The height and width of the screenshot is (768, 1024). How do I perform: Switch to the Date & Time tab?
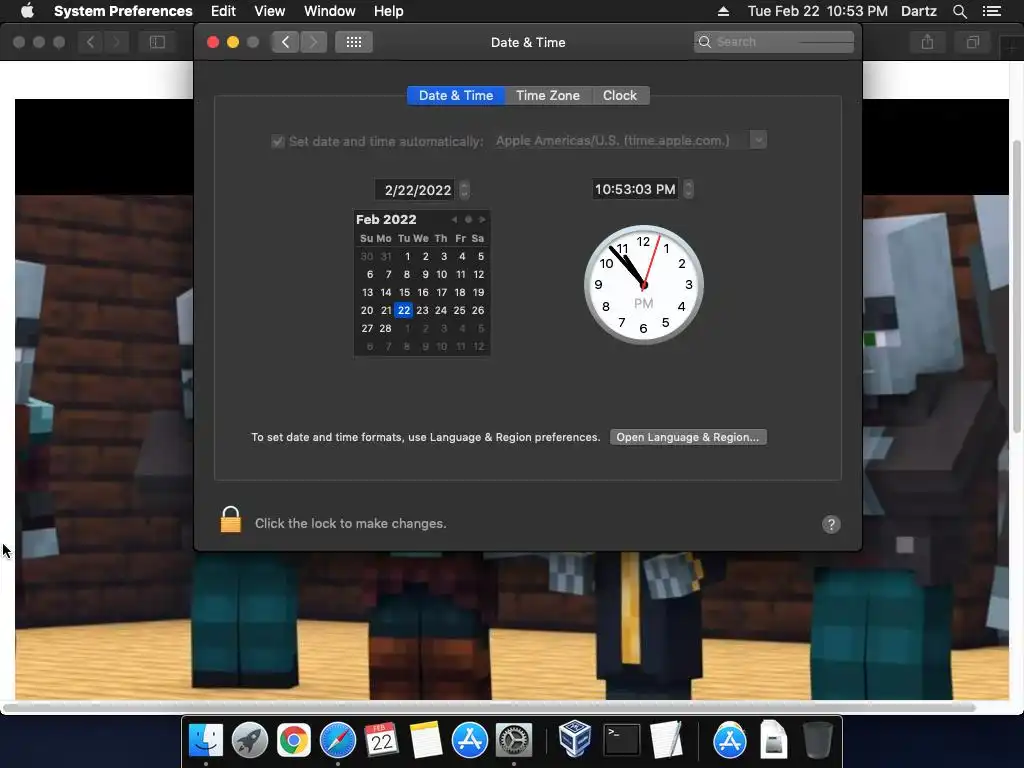[x=456, y=95]
